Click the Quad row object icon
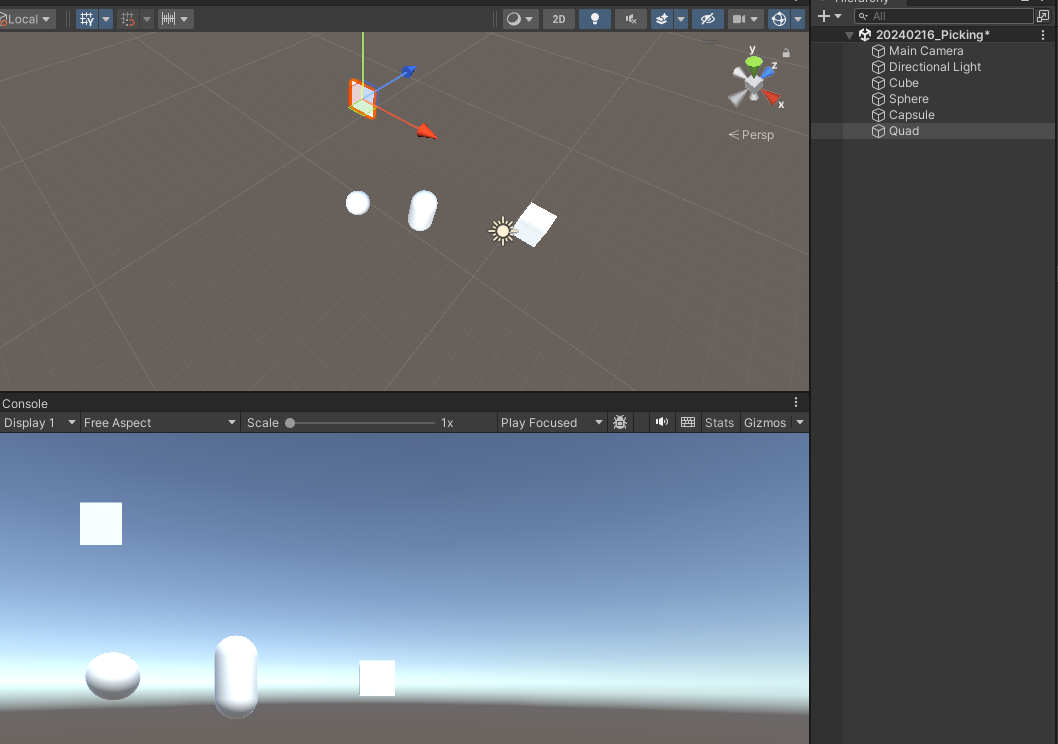 click(x=878, y=131)
